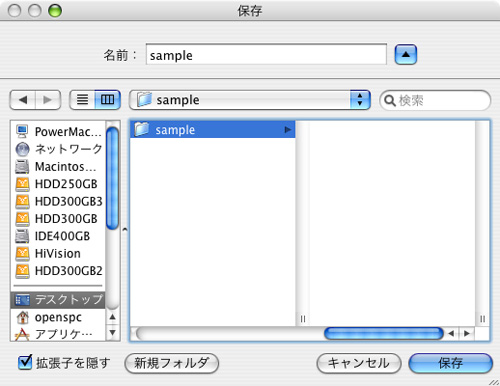Open the HiVision volume
Viewport: 500px width, 386px height.
(59, 253)
